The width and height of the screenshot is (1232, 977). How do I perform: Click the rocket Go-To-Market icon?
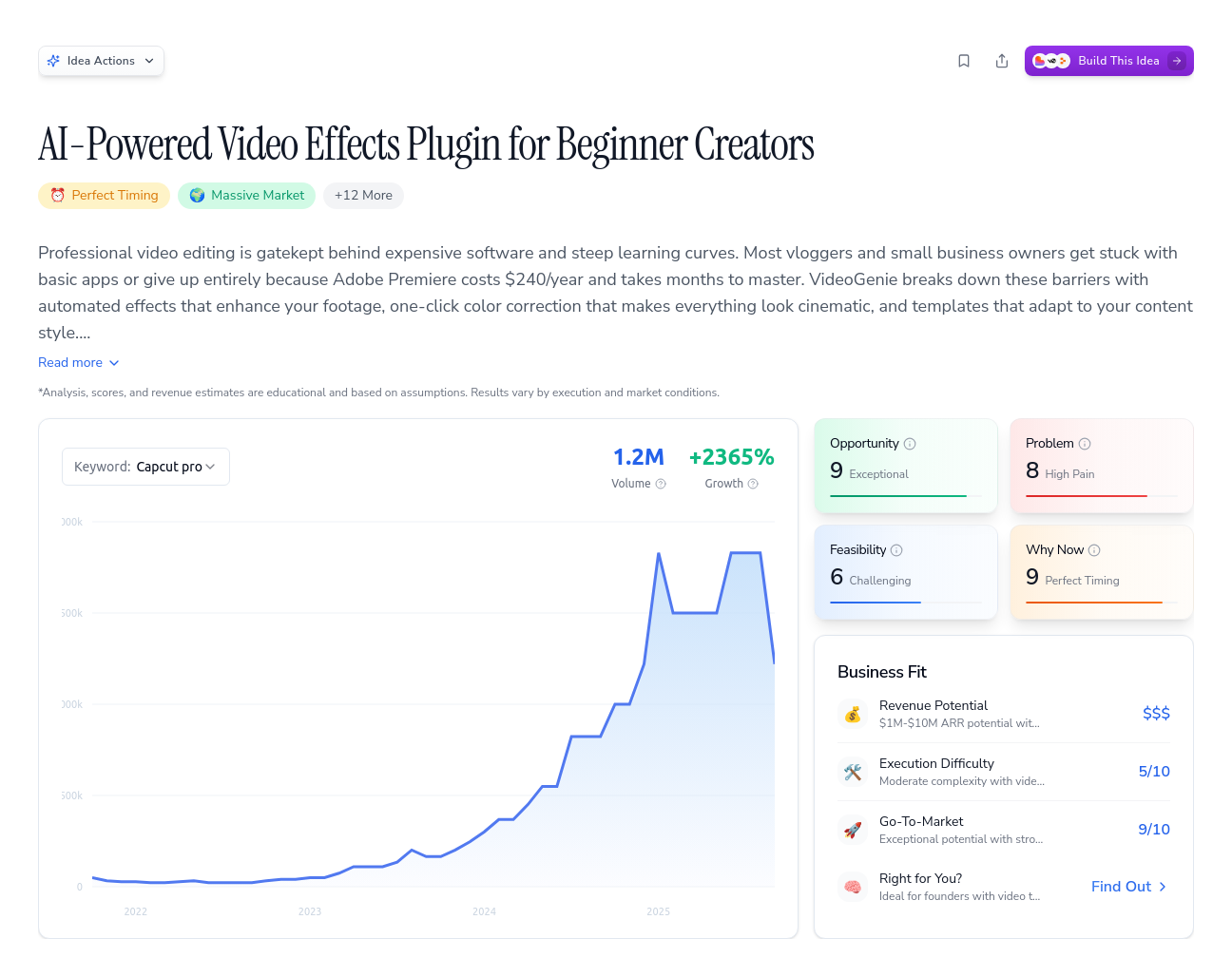point(853,830)
